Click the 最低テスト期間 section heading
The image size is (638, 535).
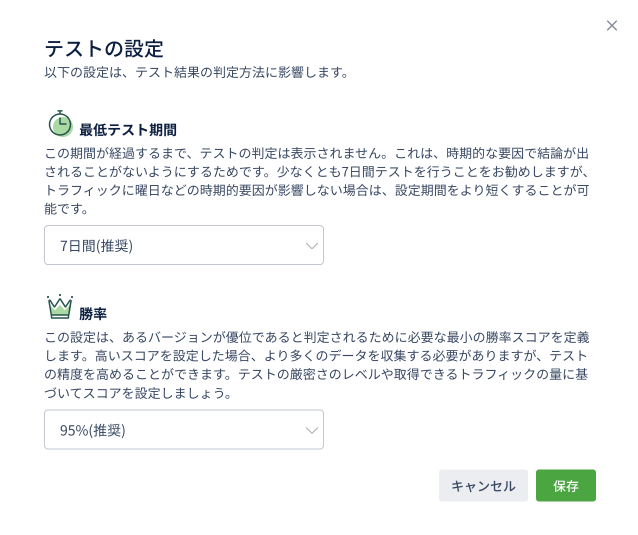click(x=128, y=130)
